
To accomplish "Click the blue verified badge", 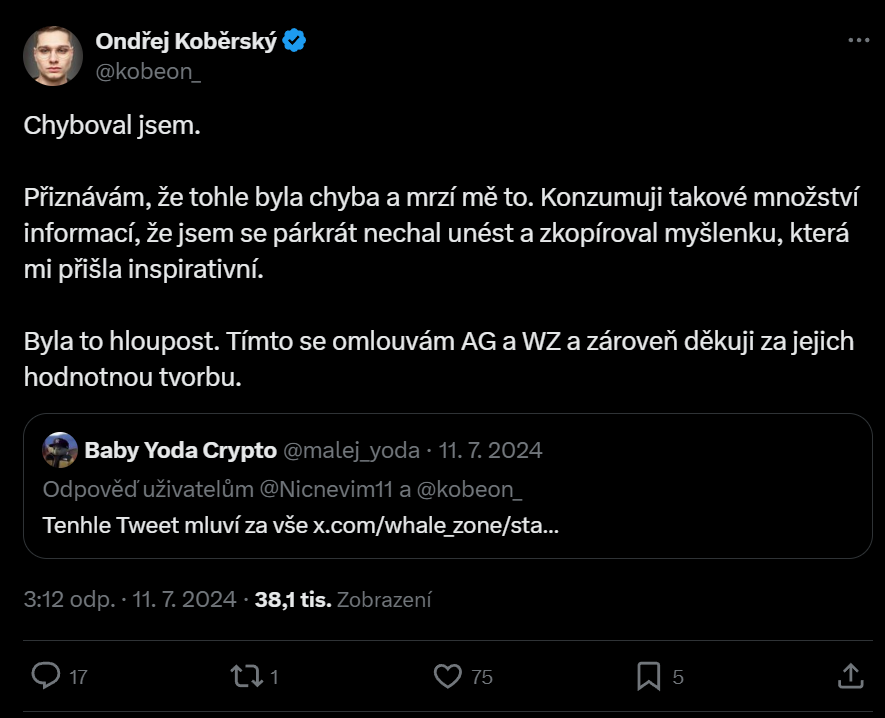I will coord(293,41).
